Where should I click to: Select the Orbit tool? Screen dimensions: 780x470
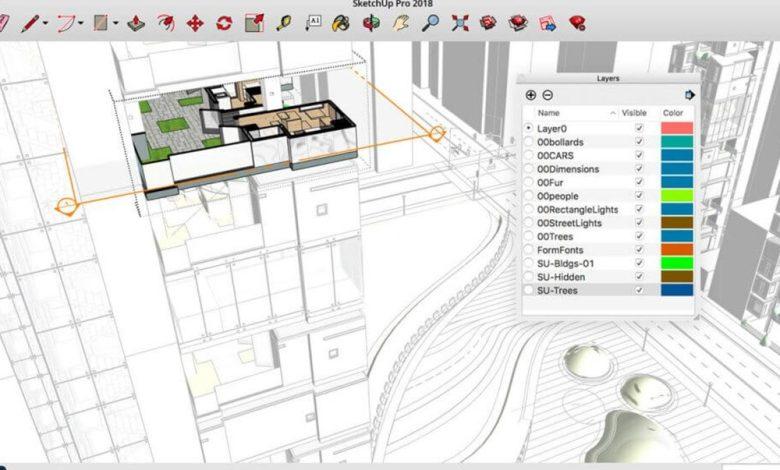tap(371, 23)
